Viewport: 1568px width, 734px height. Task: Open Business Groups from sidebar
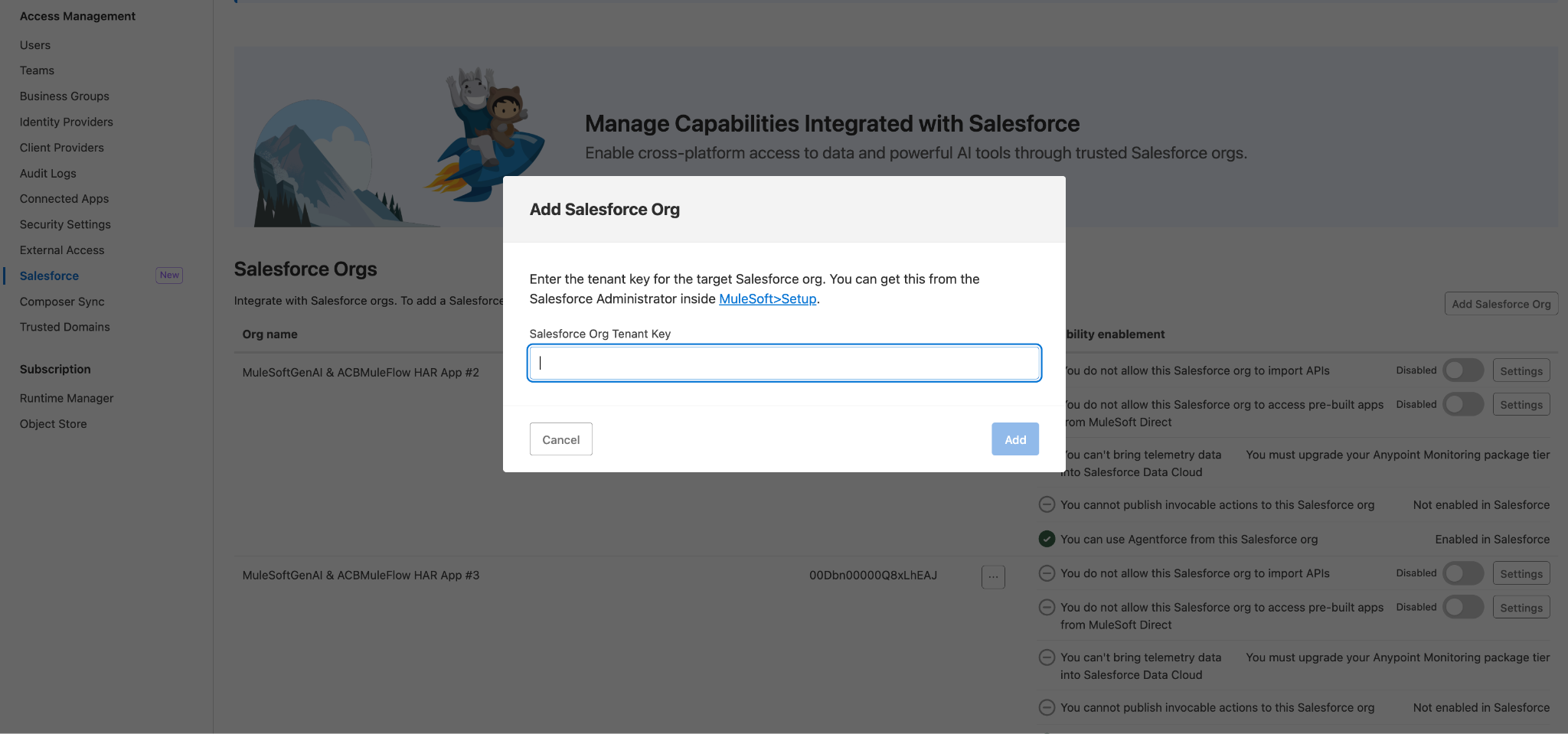(64, 96)
